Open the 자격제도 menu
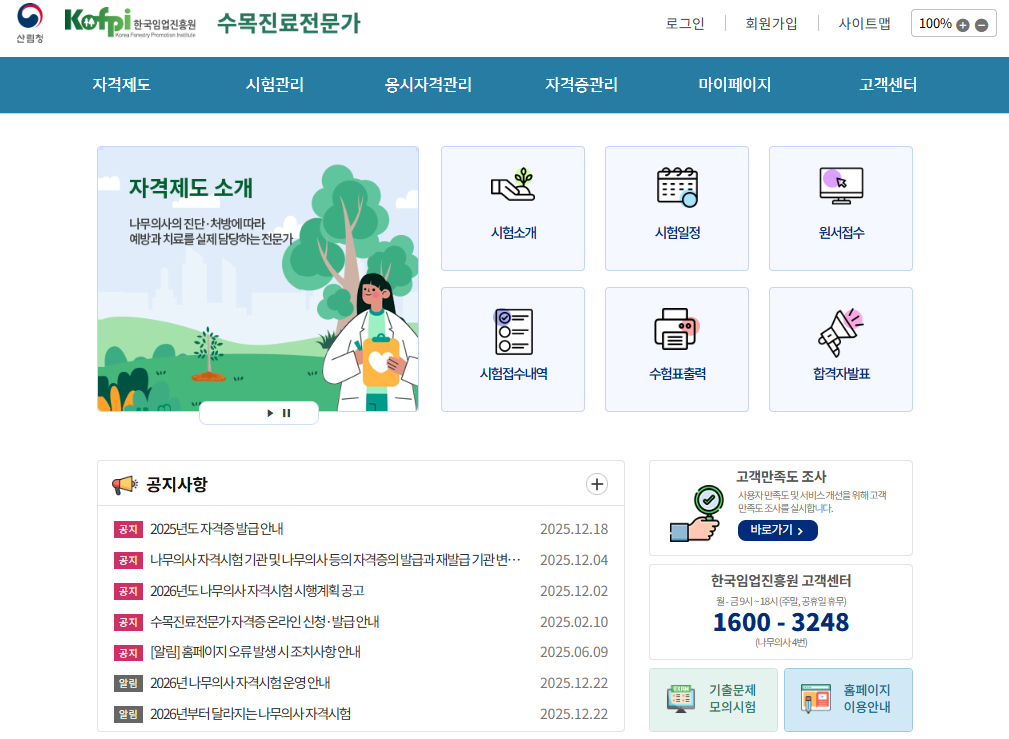The height and width of the screenshot is (739, 1009). [121, 85]
